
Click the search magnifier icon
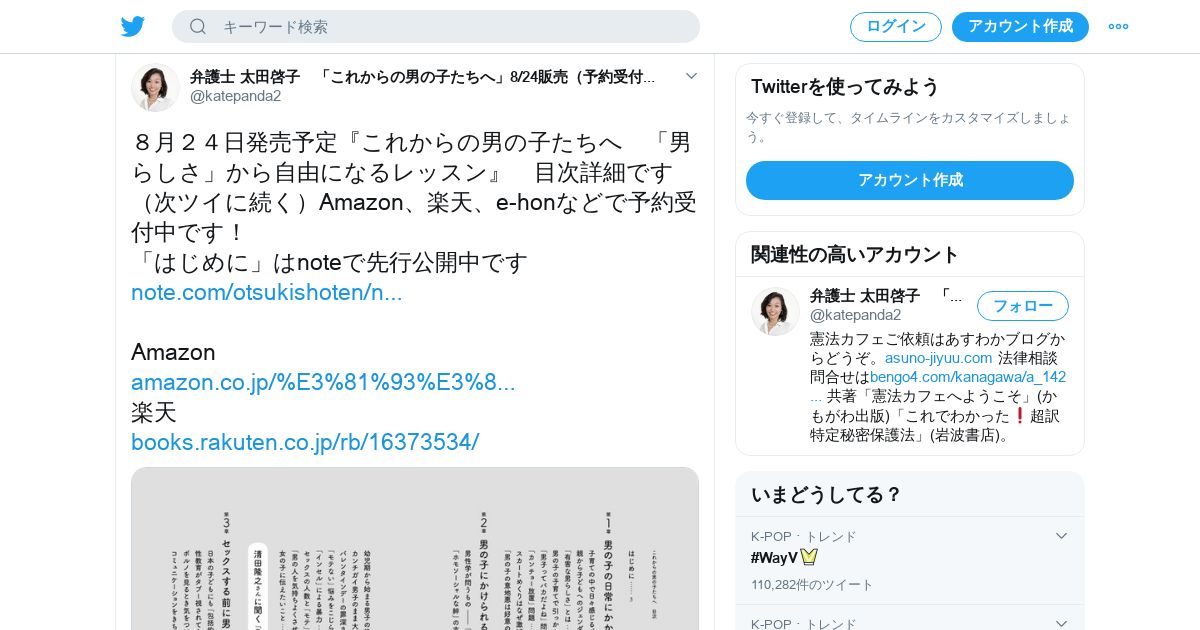pos(198,27)
